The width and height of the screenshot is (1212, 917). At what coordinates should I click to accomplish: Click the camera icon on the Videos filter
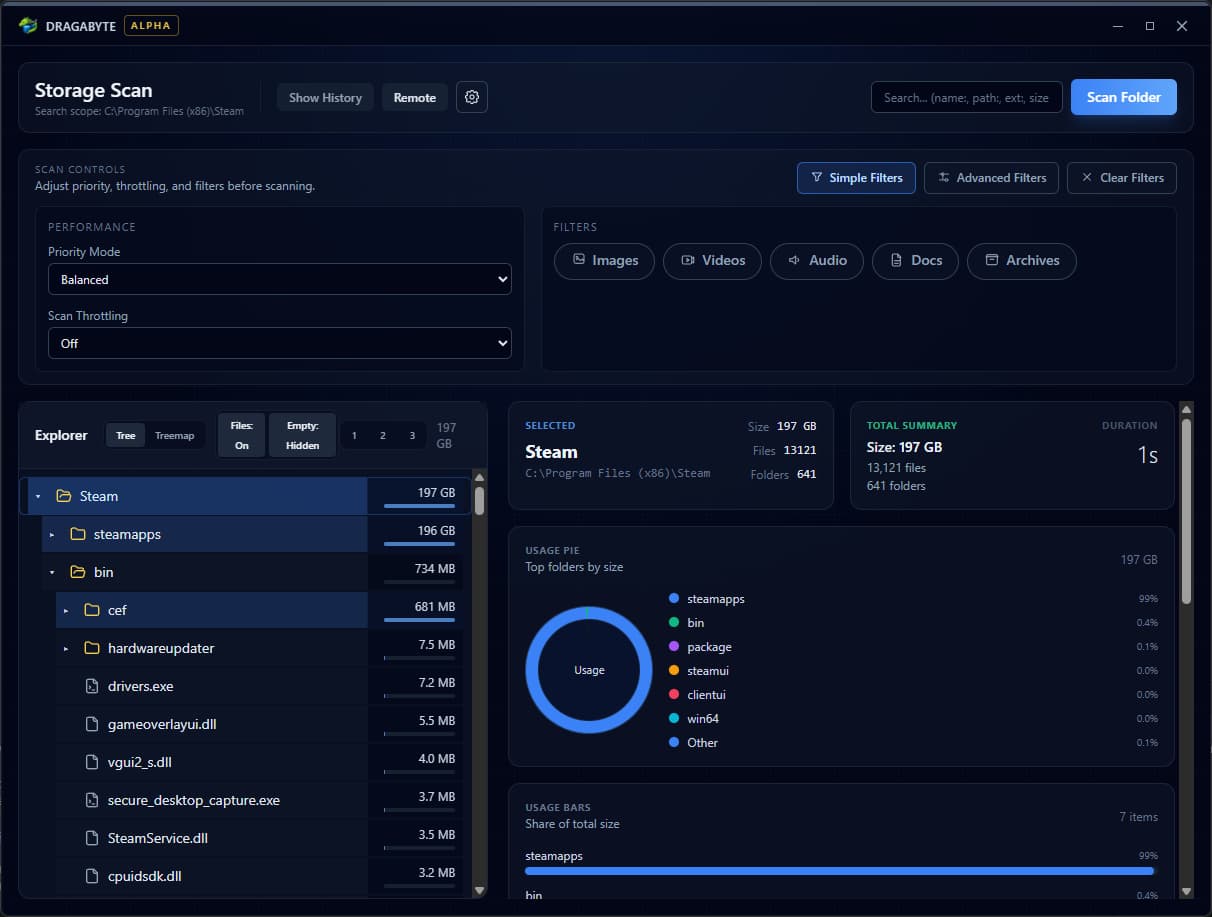688,260
